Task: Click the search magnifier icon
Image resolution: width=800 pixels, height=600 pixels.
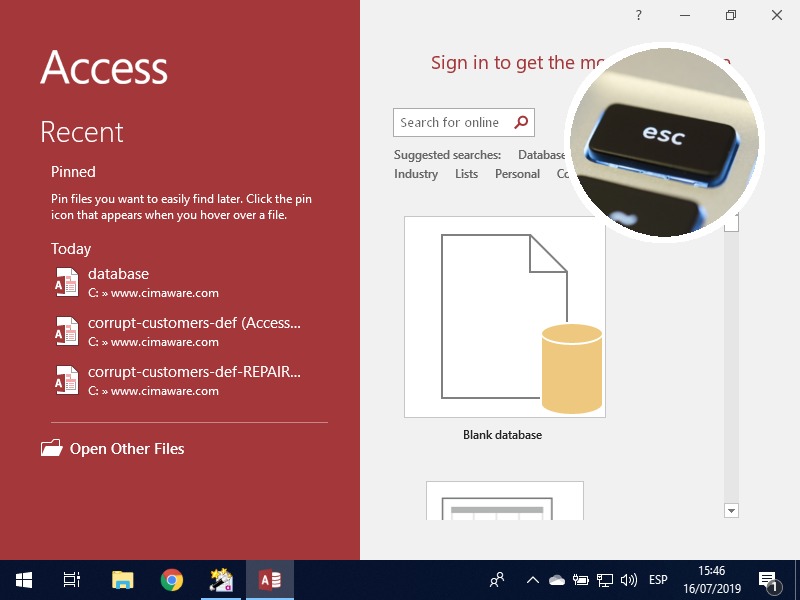Action: [521, 122]
